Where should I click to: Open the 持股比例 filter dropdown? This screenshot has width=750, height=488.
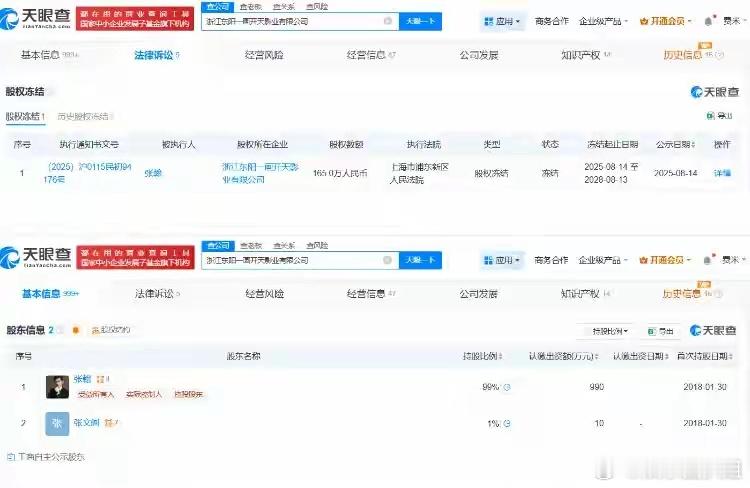pos(610,331)
